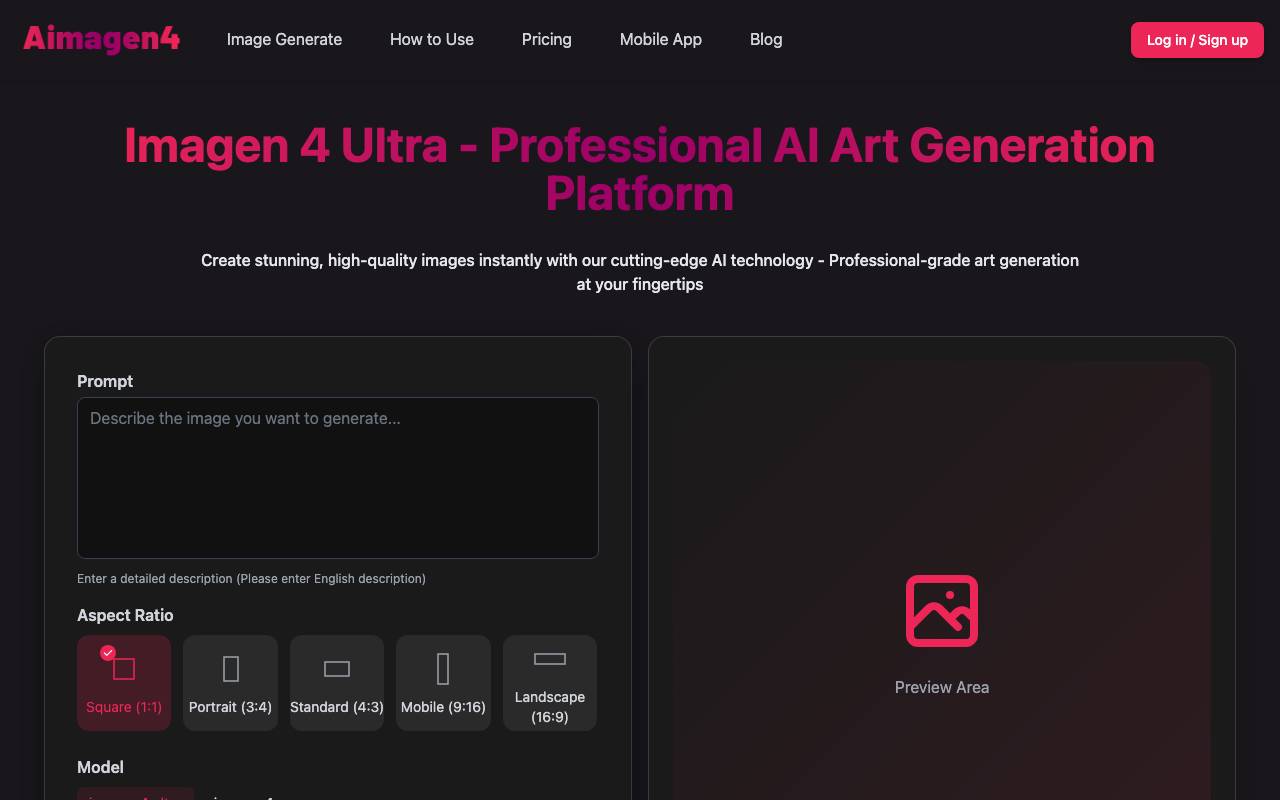This screenshot has width=1280, height=800.
Task: Click the "Enter a detailed description" helper text
Action: pyautogui.click(x=251, y=578)
